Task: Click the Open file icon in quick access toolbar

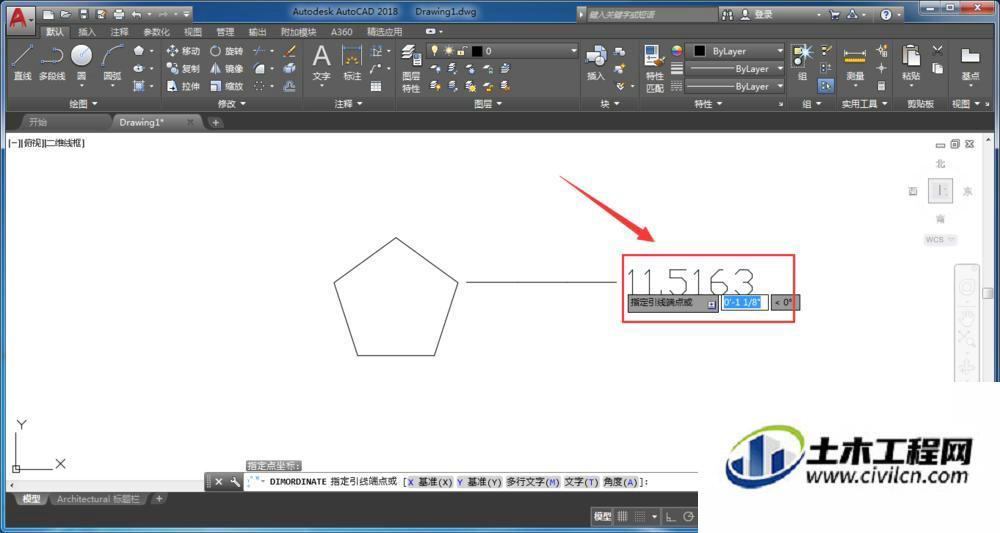Action: coord(66,14)
